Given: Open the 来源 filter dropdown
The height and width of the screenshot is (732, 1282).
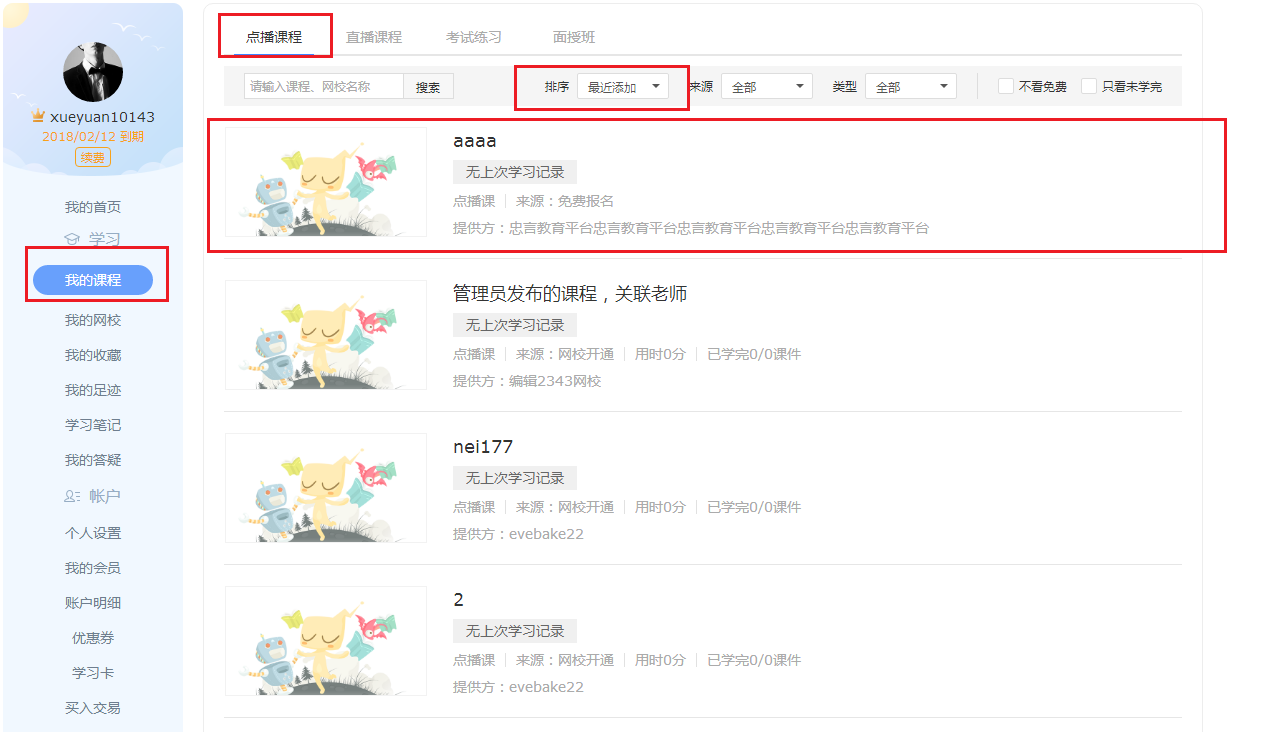Looking at the screenshot, I should tap(767, 87).
